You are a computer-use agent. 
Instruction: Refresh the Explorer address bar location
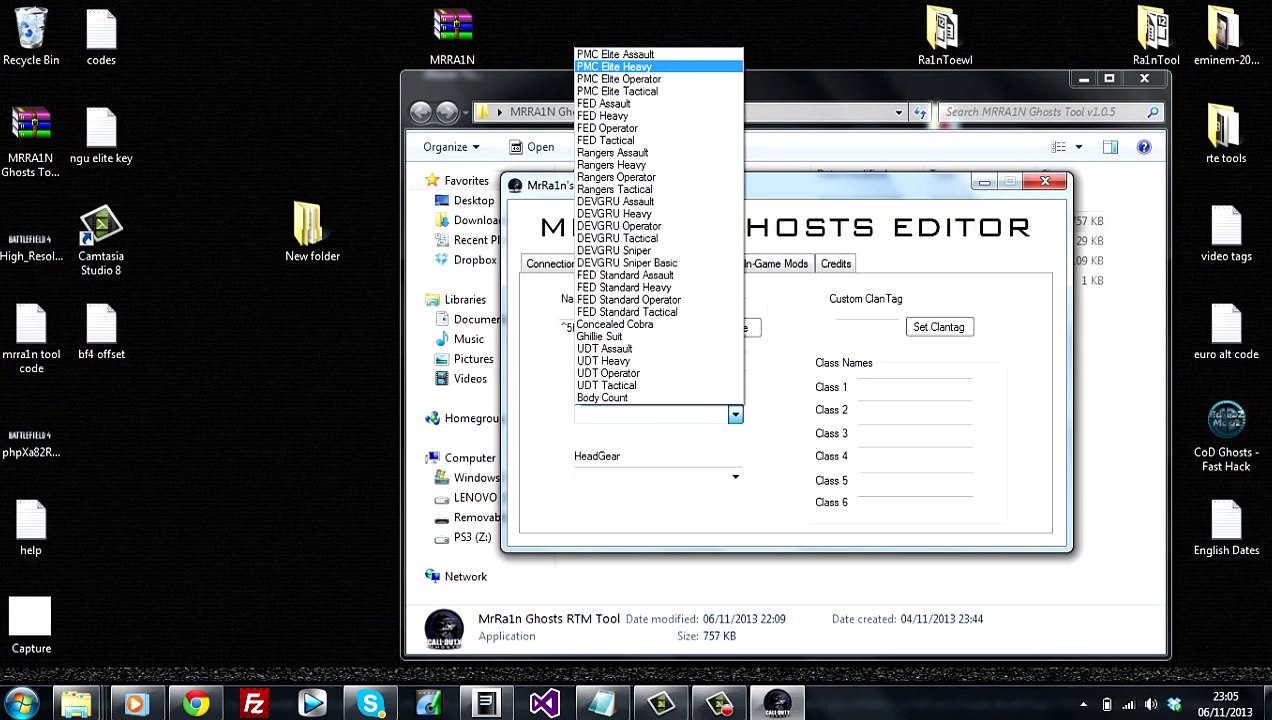pyautogui.click(x=920, y=112)
